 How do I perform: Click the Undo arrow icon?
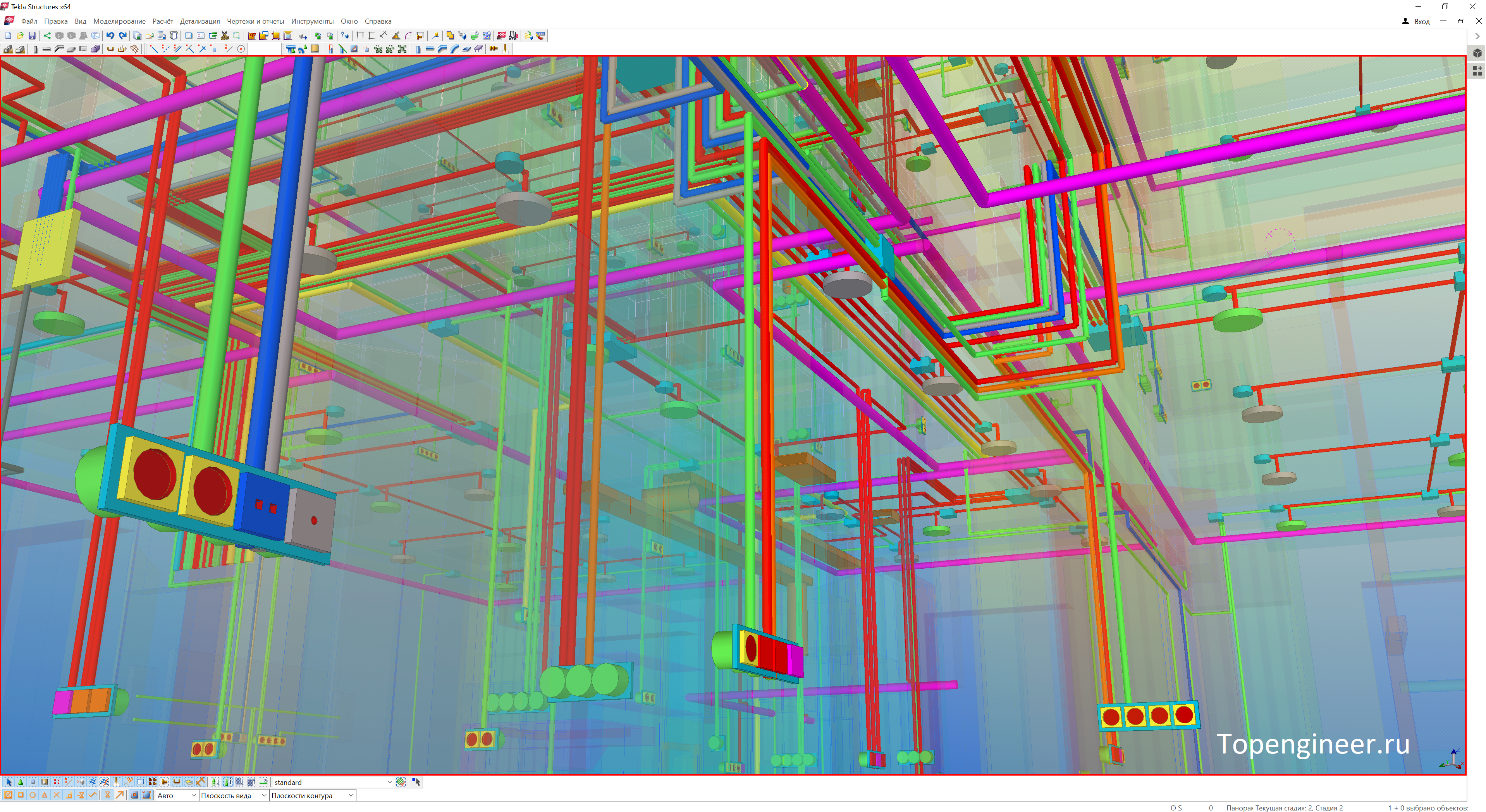pos(110,36)
